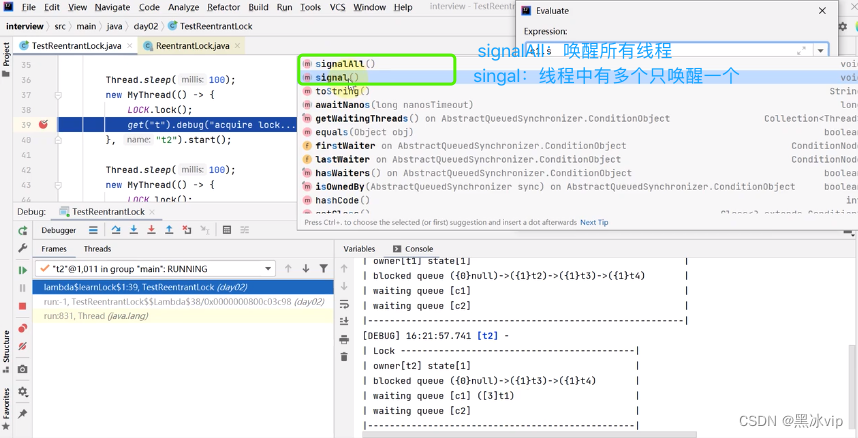The image size is (858, 438).
Task: Clear console with the trash icon
Action: pos(344,357)
